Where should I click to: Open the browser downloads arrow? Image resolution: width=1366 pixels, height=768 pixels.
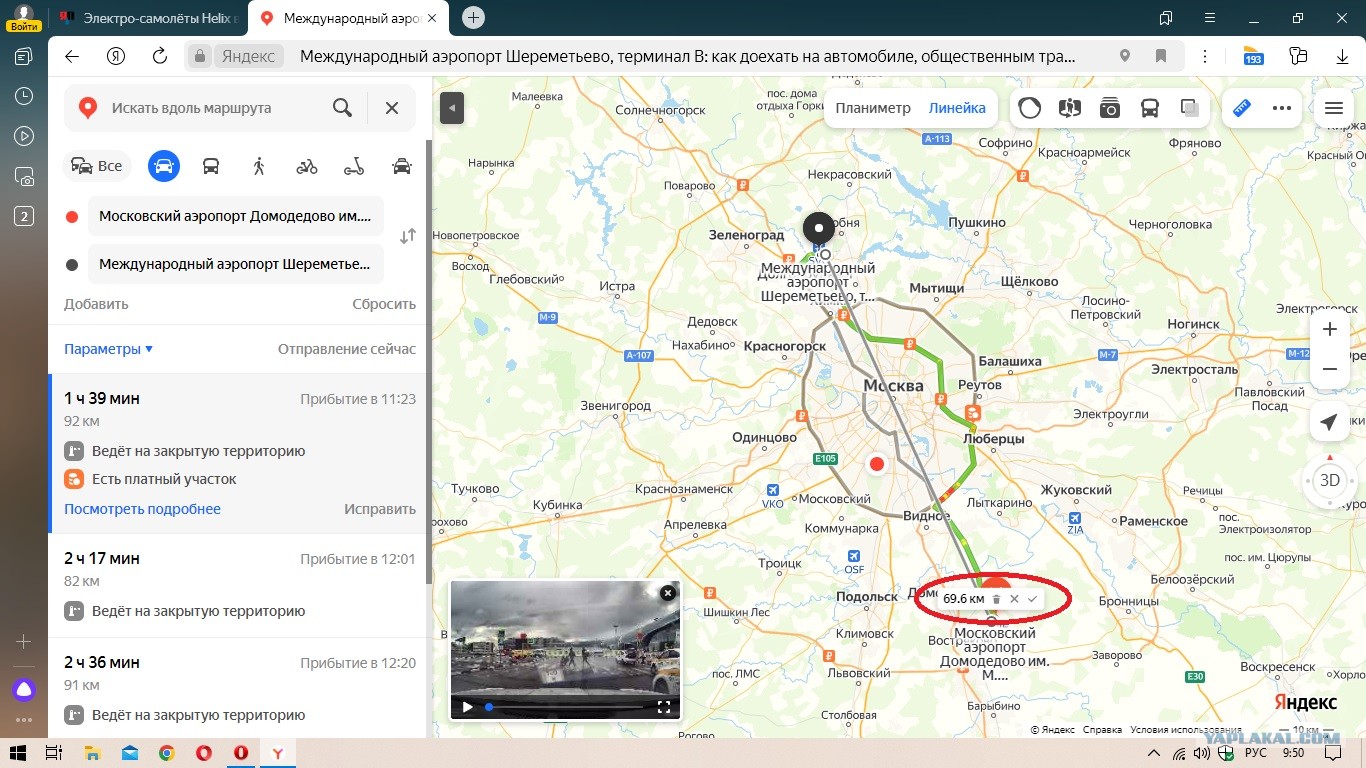pos(1343,56)
